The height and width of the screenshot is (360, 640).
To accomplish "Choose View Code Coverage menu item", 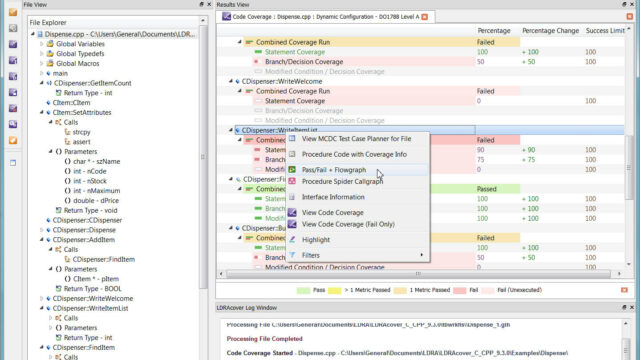I will [x=333, y=213].
